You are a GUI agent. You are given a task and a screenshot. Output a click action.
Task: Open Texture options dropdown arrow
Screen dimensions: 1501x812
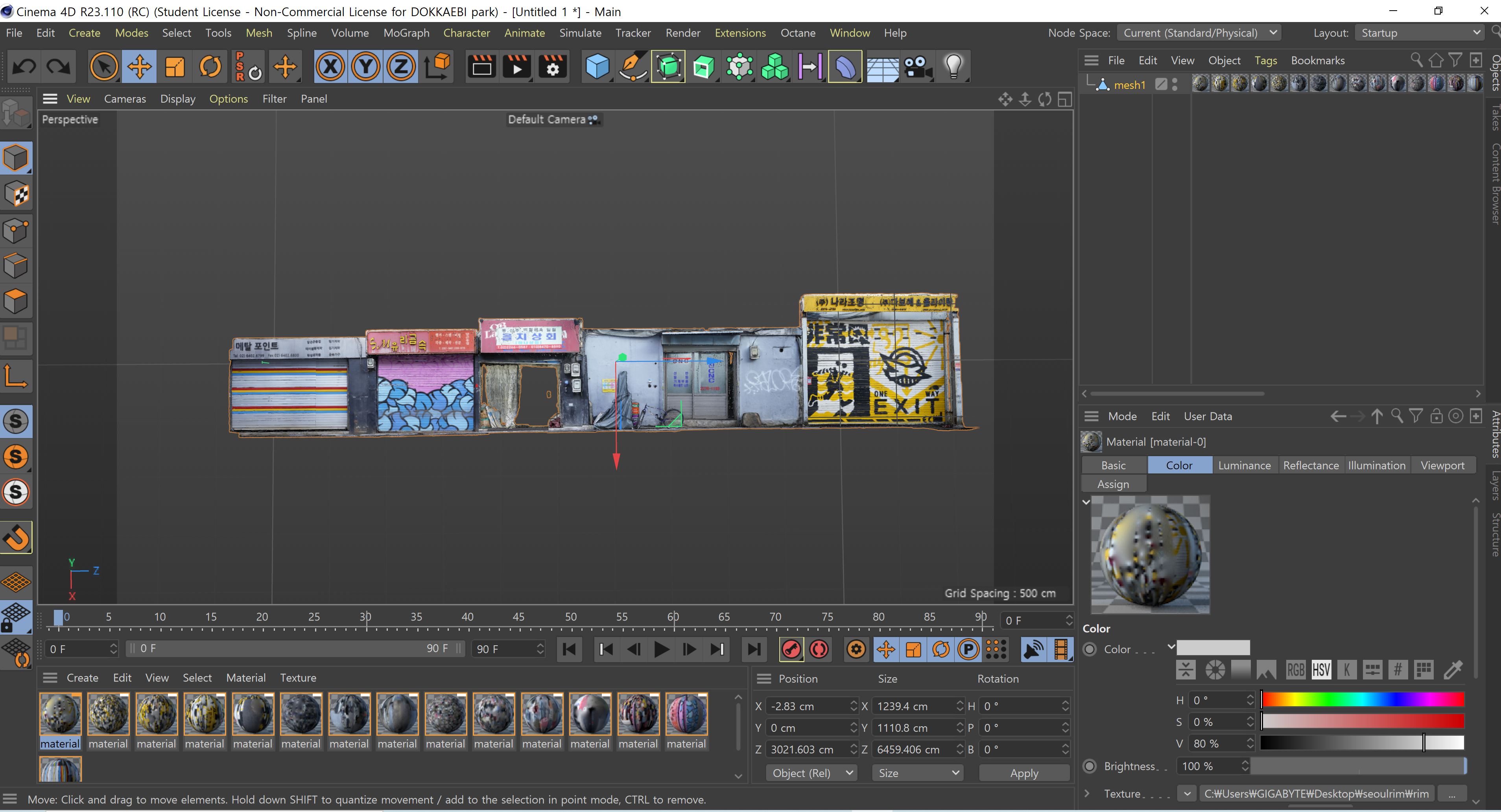pos(1187,794)
